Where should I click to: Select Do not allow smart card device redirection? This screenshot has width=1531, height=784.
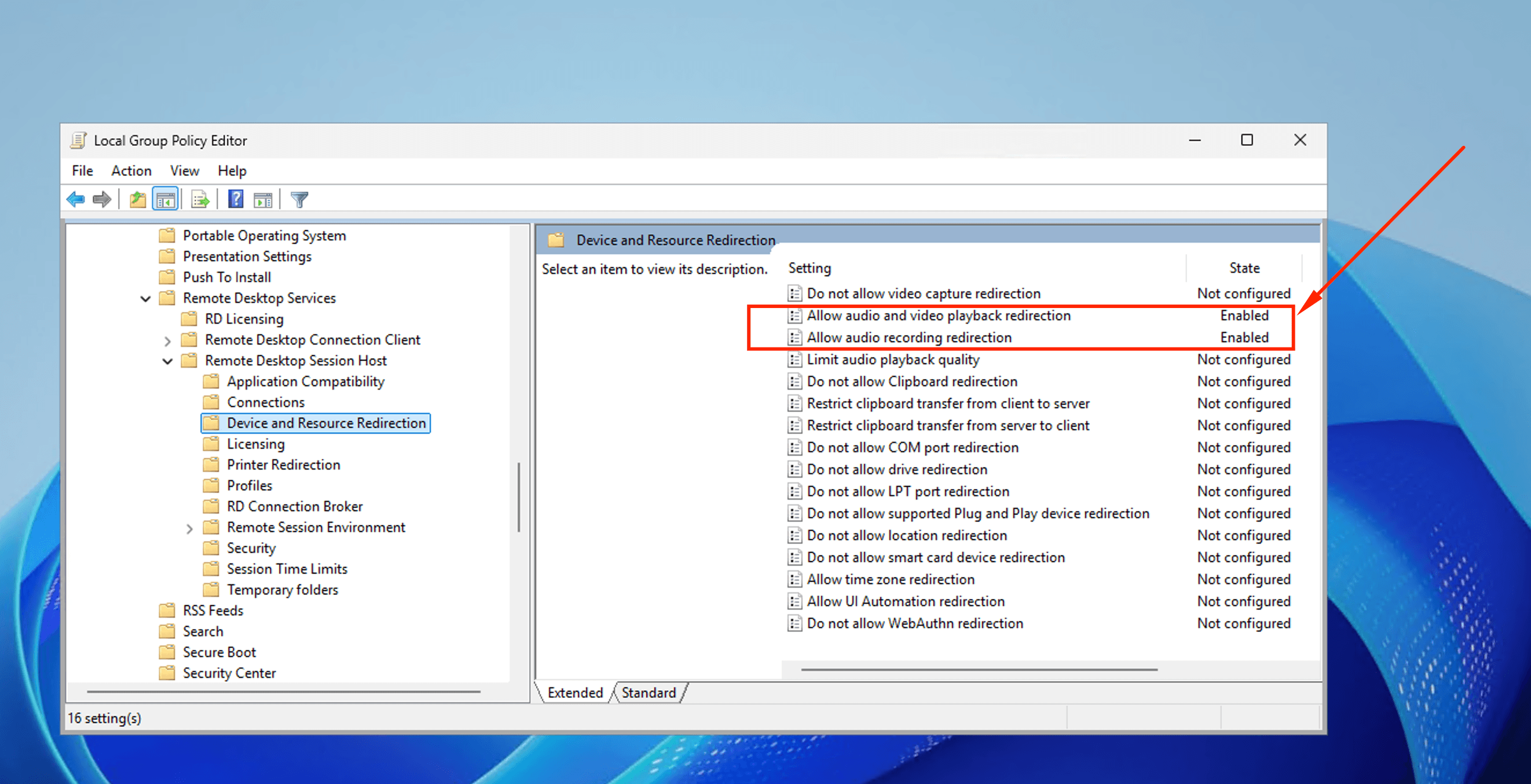click(936, 558)
